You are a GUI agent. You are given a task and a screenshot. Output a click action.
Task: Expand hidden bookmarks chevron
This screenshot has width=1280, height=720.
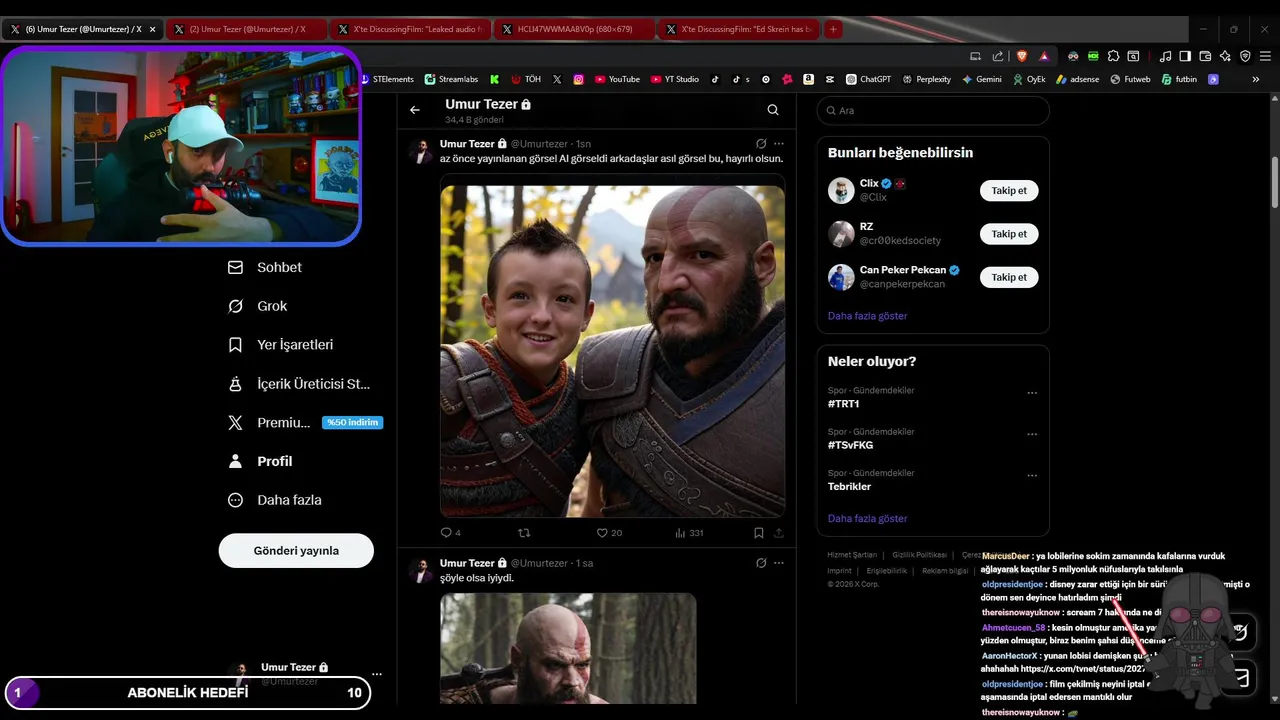(1255, 79)
